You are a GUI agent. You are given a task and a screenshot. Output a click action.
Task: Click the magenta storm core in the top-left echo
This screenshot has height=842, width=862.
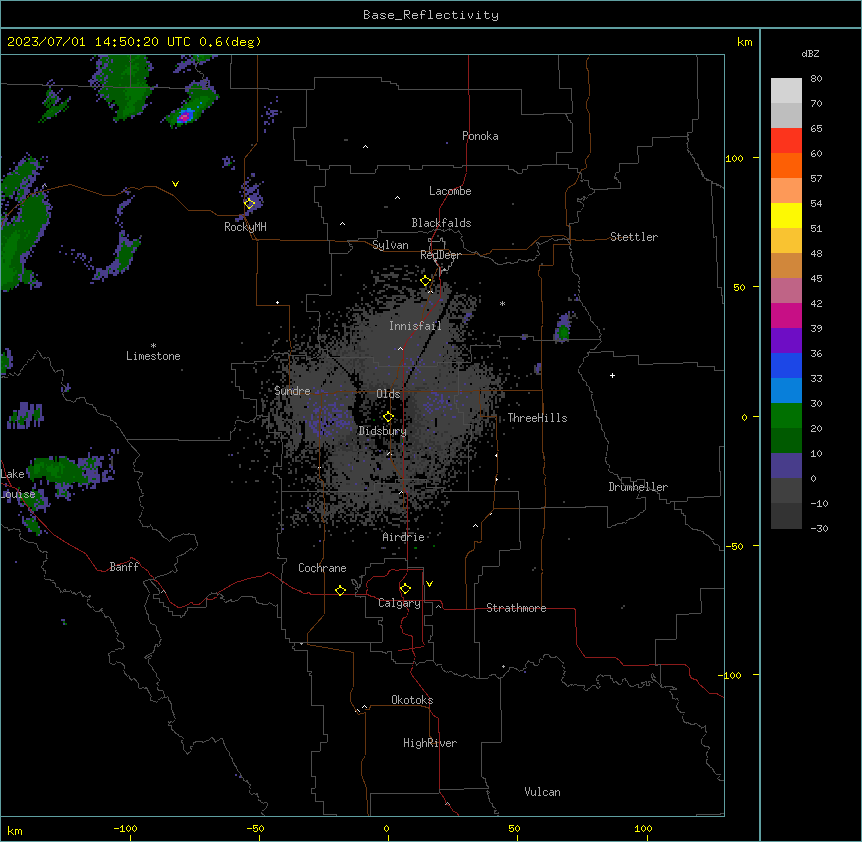click(x=184, y=117)
